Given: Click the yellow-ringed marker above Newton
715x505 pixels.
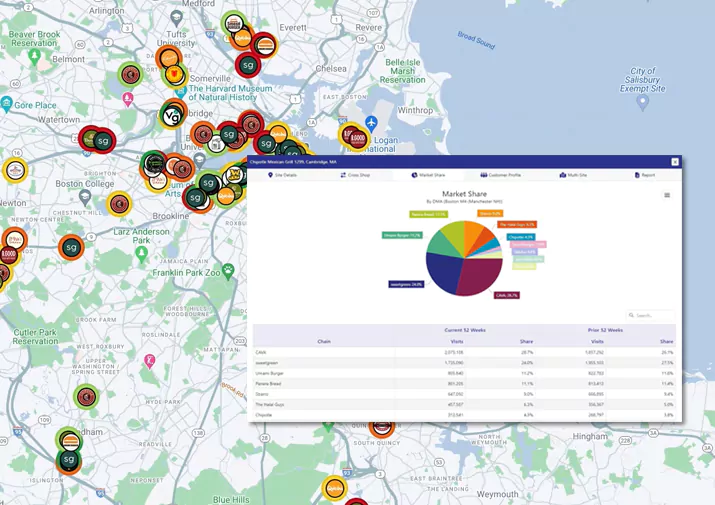Looking at the screenshot, I should click(15, 170).
